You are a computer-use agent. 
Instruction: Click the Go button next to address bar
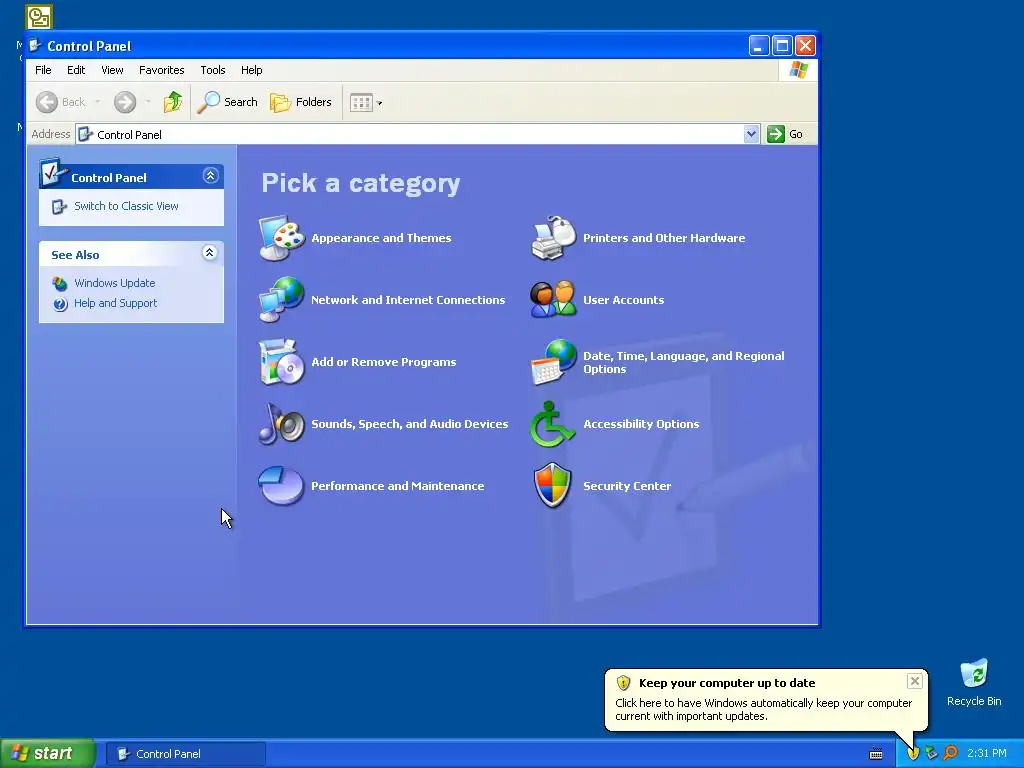coord(786,134)
